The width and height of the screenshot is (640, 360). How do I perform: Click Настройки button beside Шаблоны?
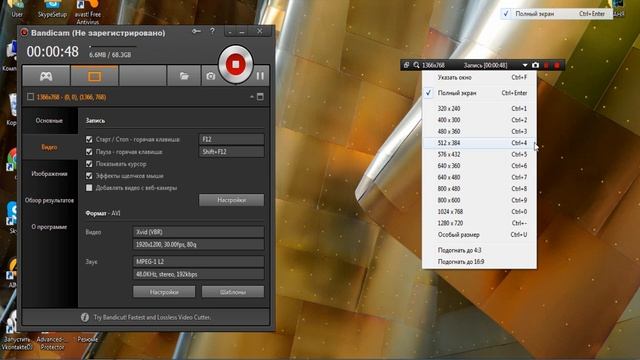point(164,292)
